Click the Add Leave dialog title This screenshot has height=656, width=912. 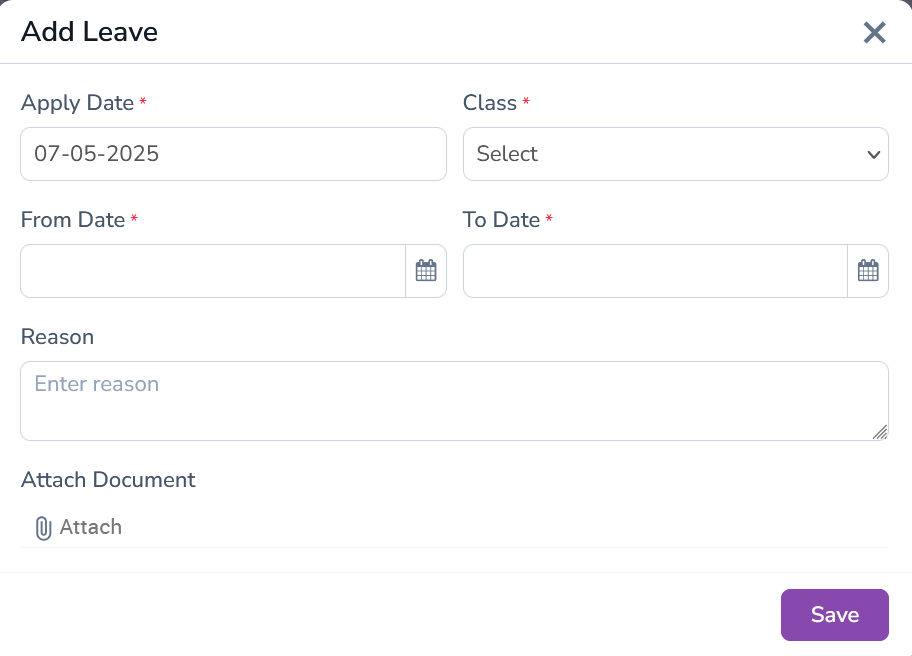(x=89, y=32)
